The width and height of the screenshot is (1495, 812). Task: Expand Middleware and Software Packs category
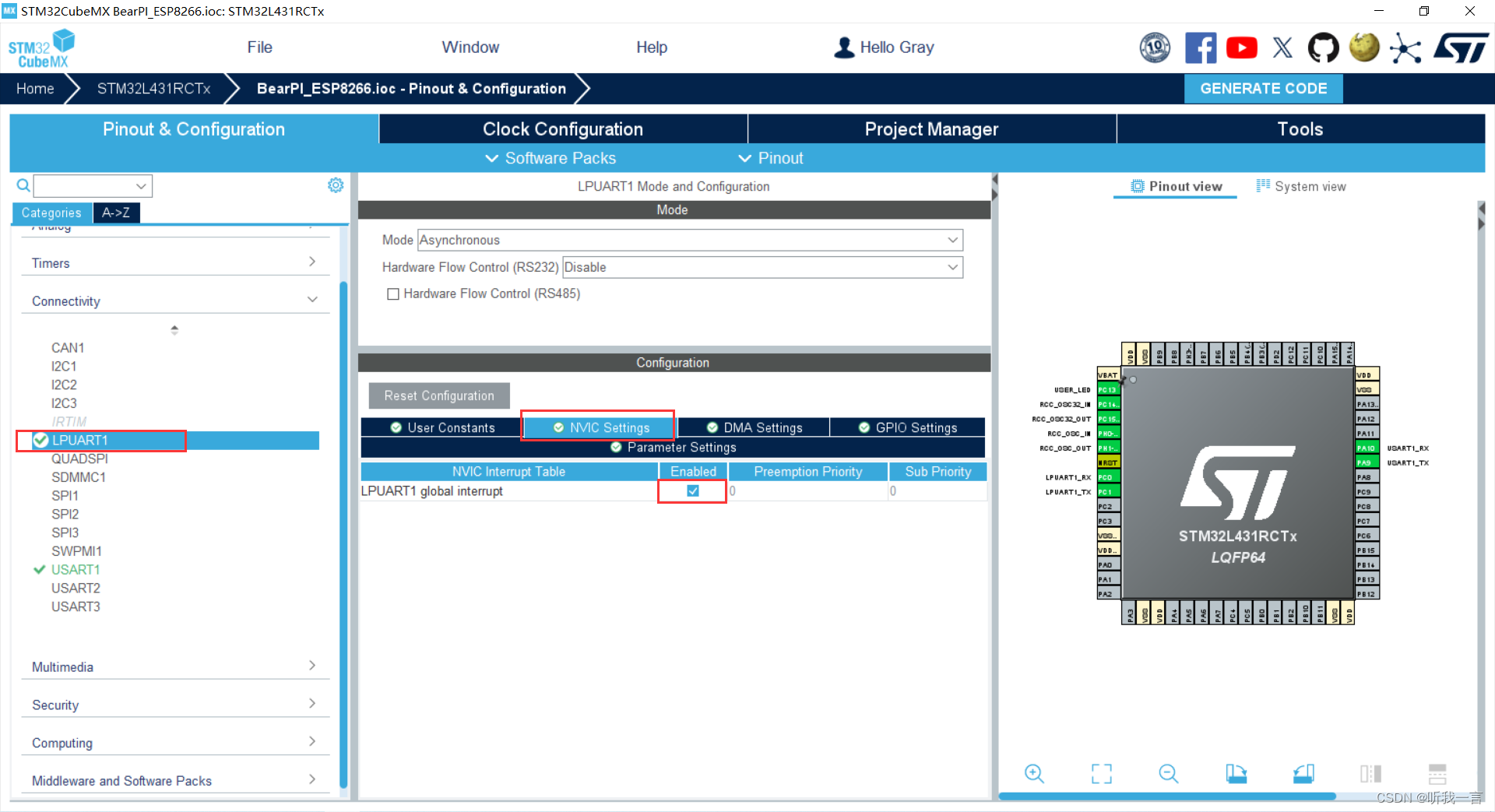tap(175, 780)
